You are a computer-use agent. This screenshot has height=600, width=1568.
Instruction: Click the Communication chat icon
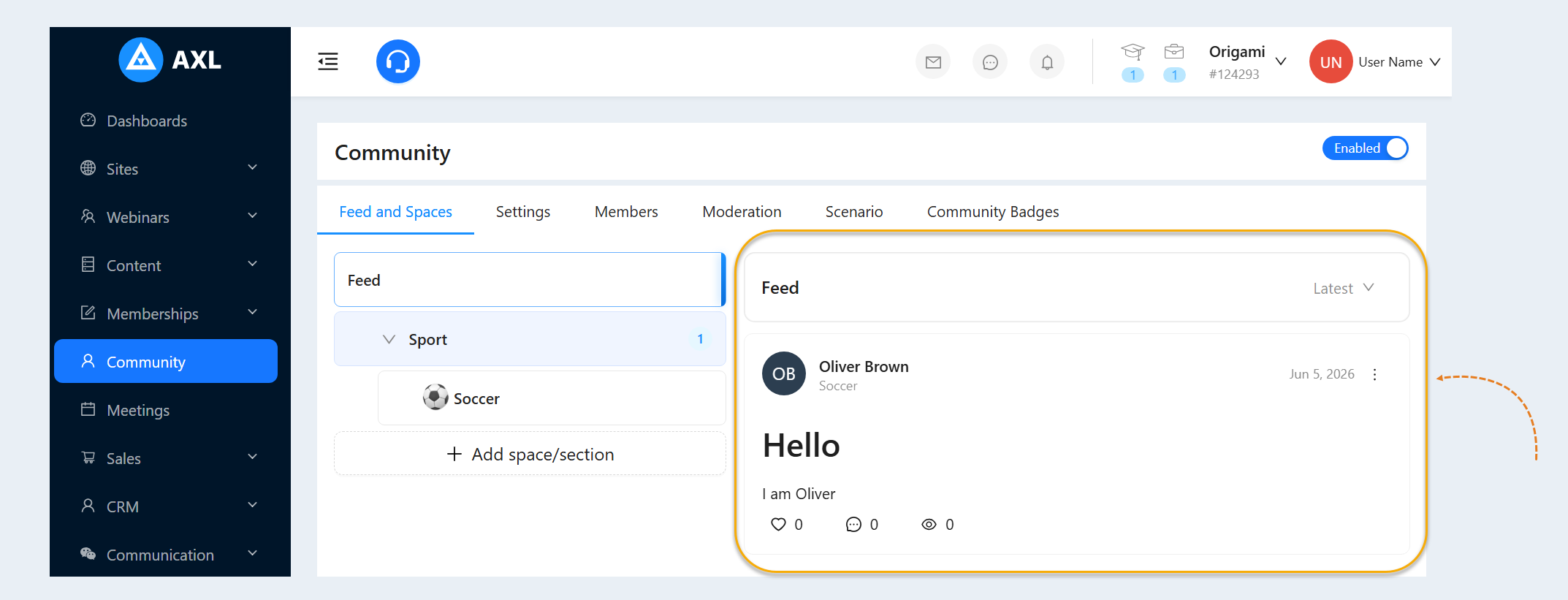(x=88, y=554)
